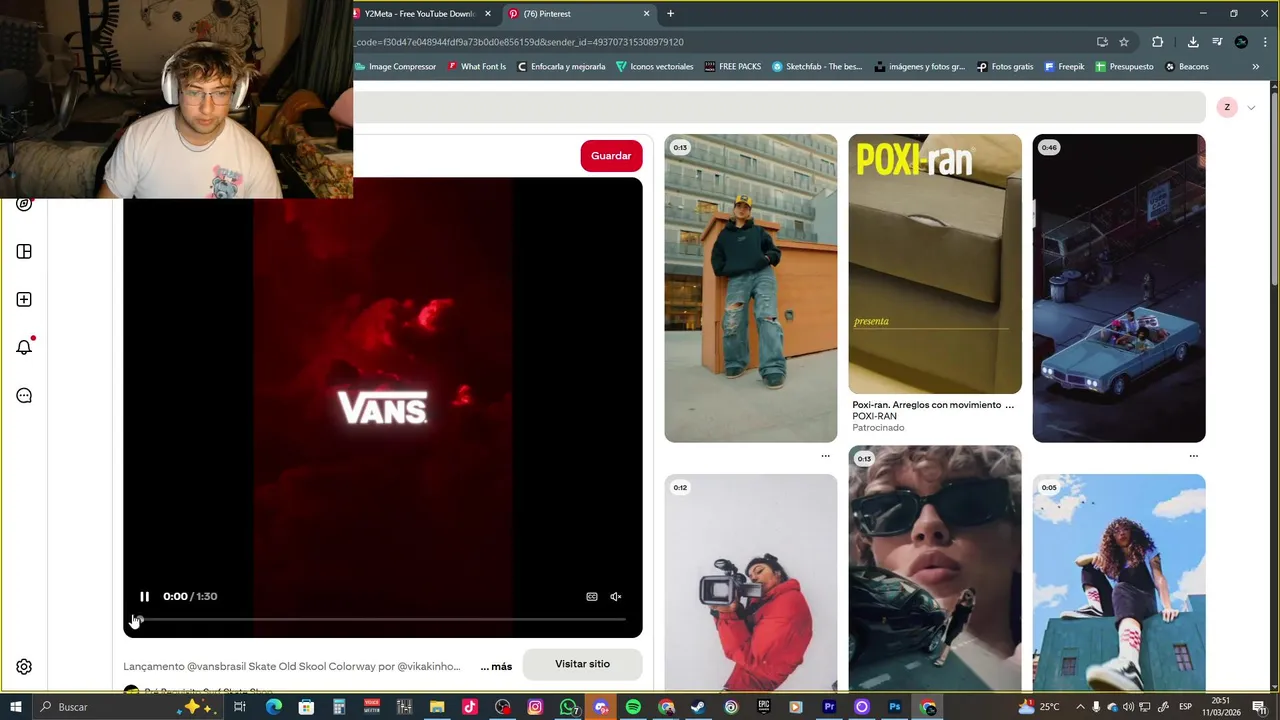Open Chrome profile avatar
This screenshot has width=1280, height=720.
(x=1241, y=42)
